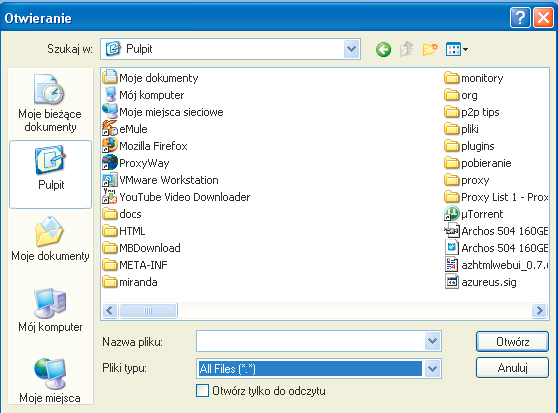Go up one folder level icon
The height and width of the screenshot is (413, 558).
406,49
